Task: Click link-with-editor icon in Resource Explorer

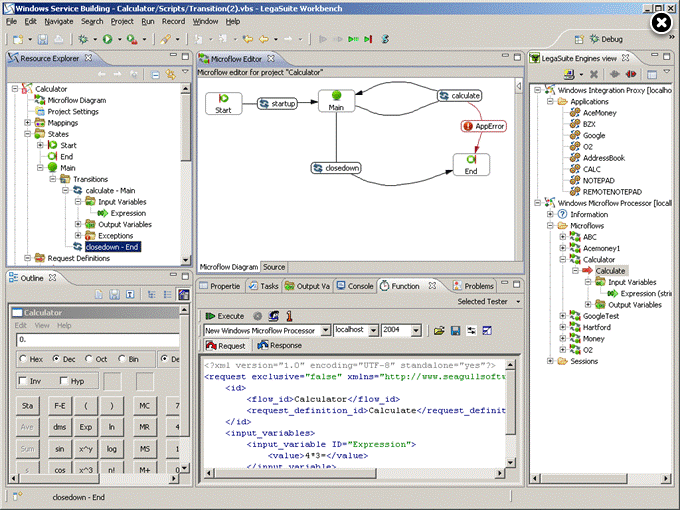Action: pyautogui.click(x=170, y=75)
